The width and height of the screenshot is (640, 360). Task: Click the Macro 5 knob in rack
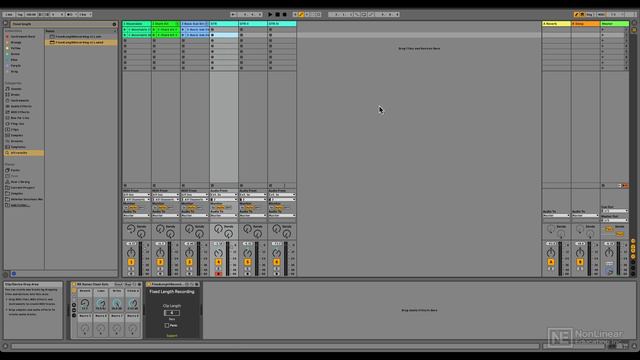click(x=84, y=329)
